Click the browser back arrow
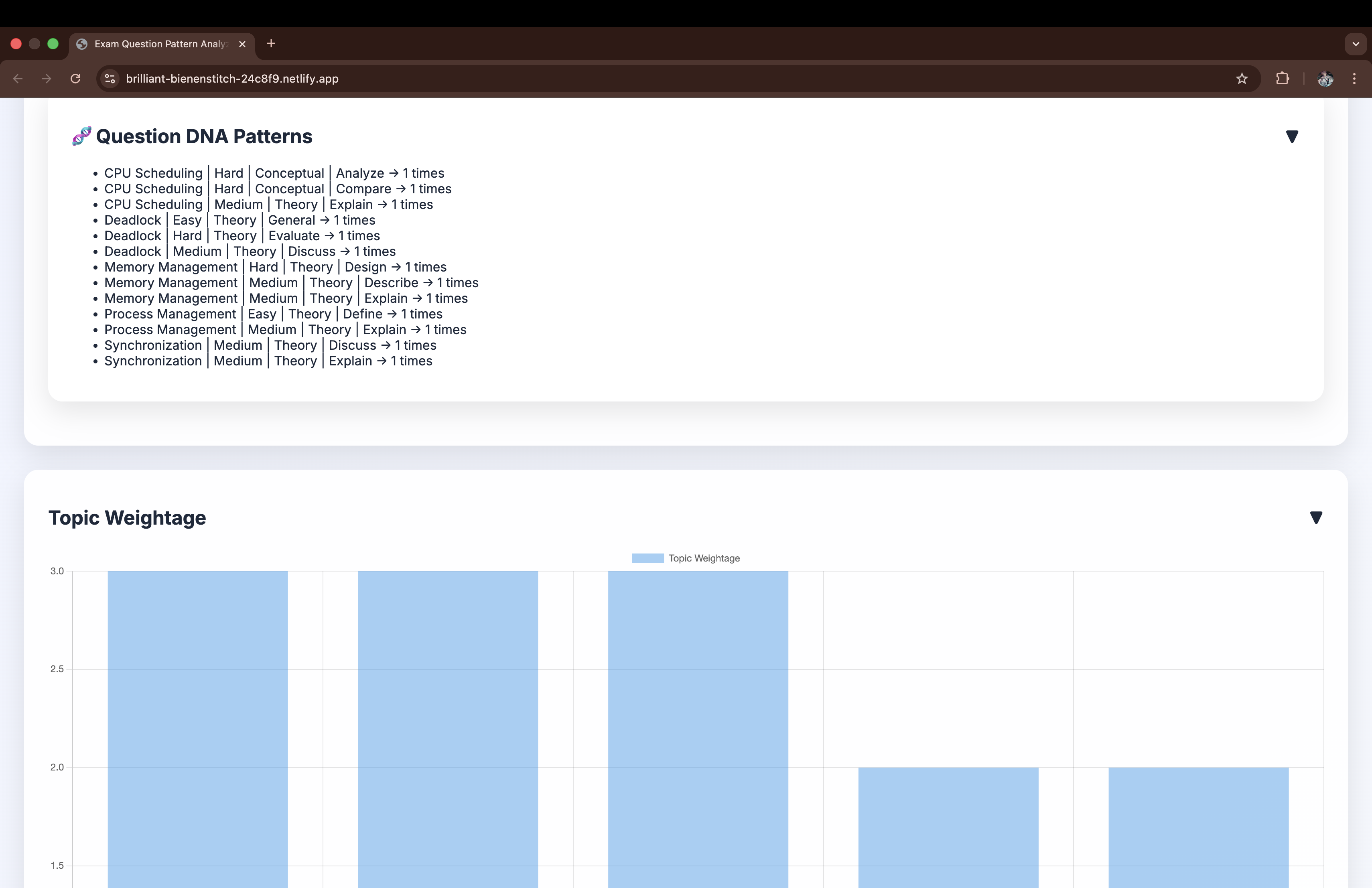Screen dimensions: 1372x888 tap(18, 78)
